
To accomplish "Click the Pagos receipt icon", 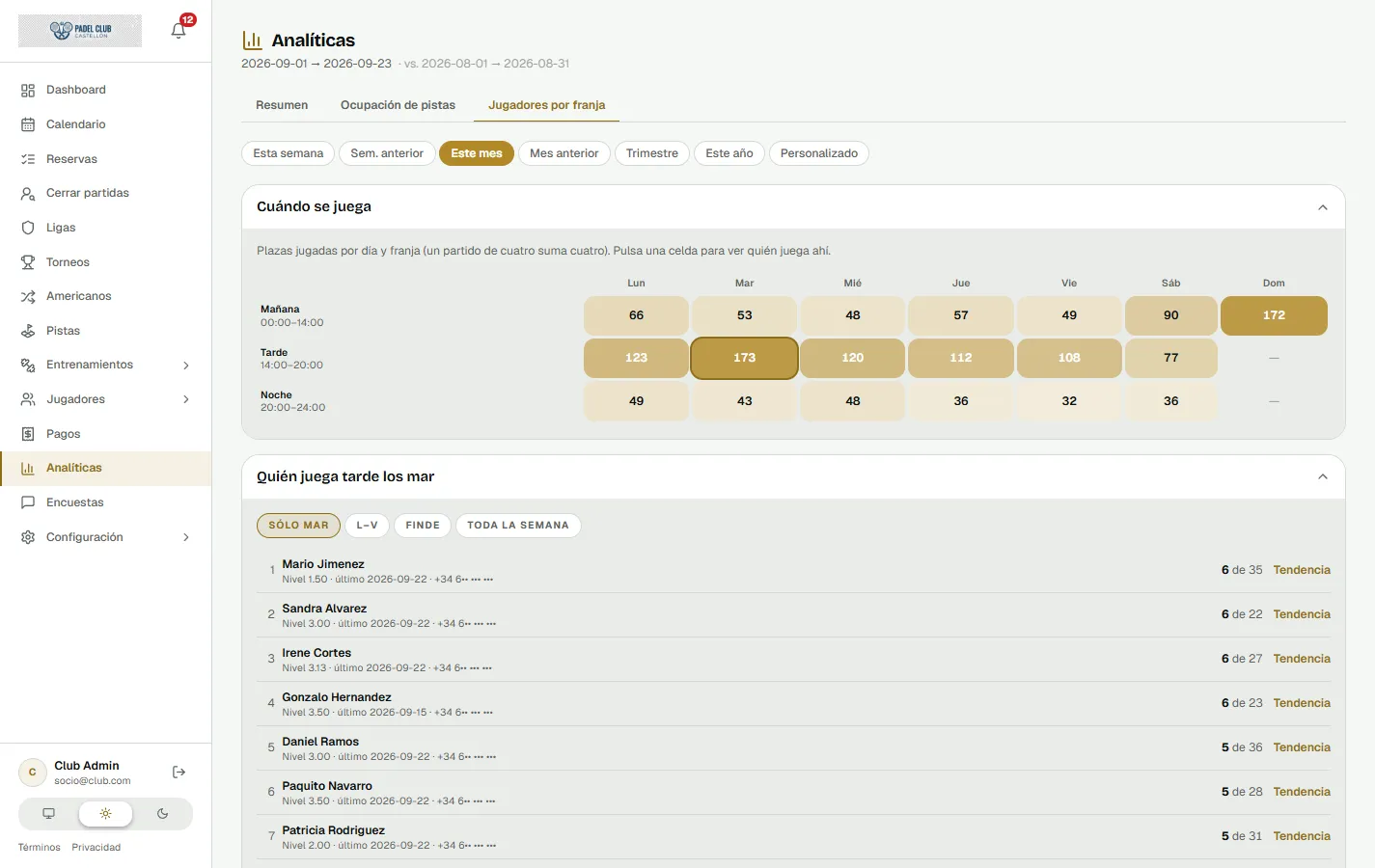I will 28,434.
